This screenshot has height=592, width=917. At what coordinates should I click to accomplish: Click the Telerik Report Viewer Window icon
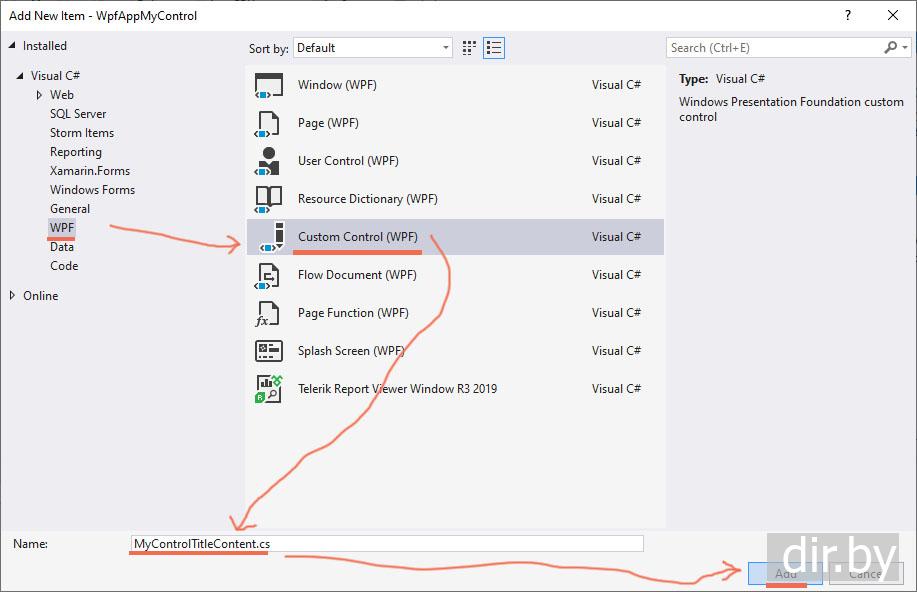tap(269, 389)
